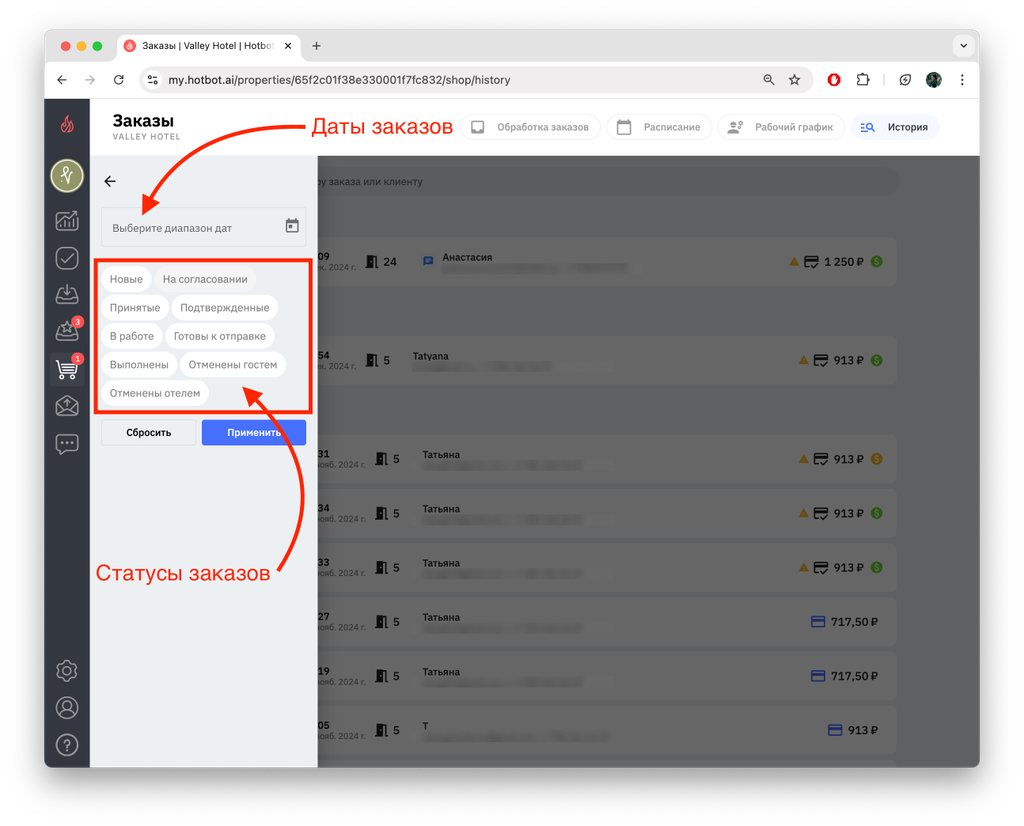Open the Opera-style red extension icon

tap(834, 80)
